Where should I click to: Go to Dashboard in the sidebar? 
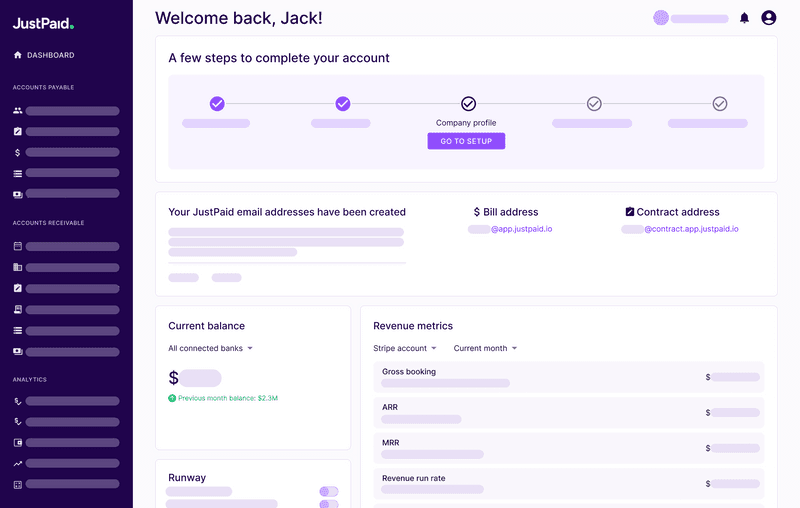coord(50,55)
